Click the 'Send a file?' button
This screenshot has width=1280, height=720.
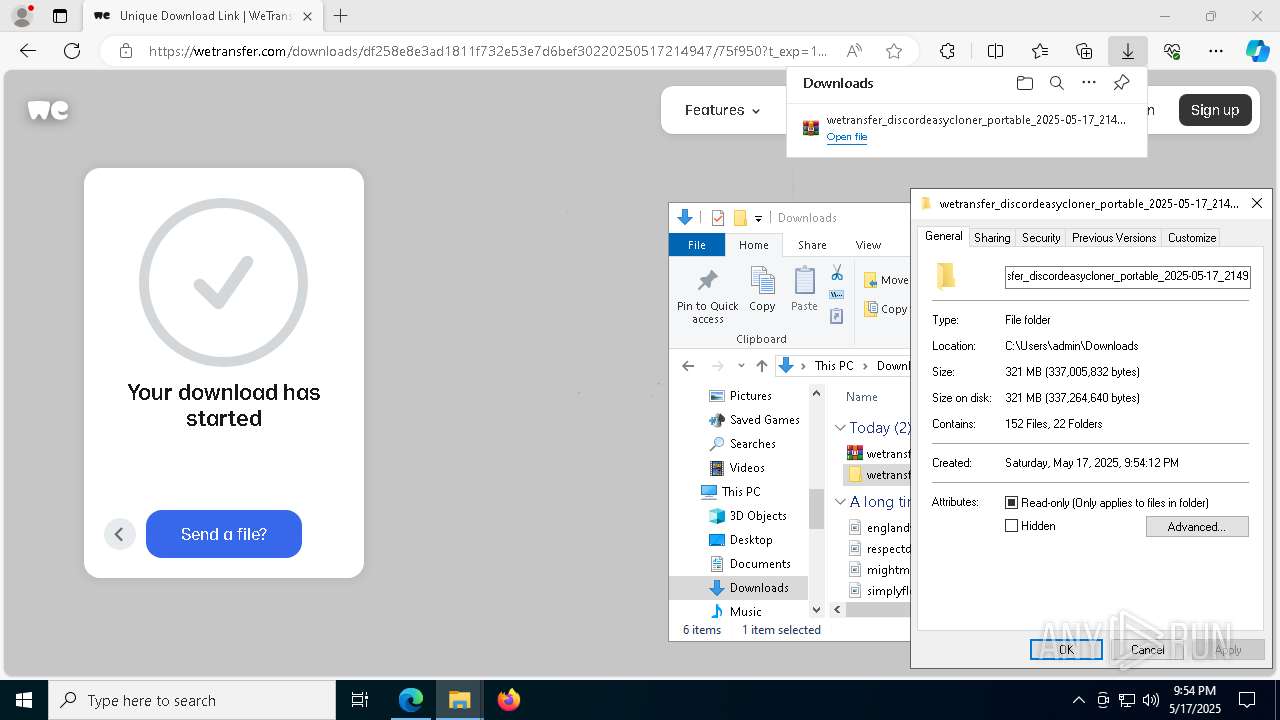coord(224,534)
